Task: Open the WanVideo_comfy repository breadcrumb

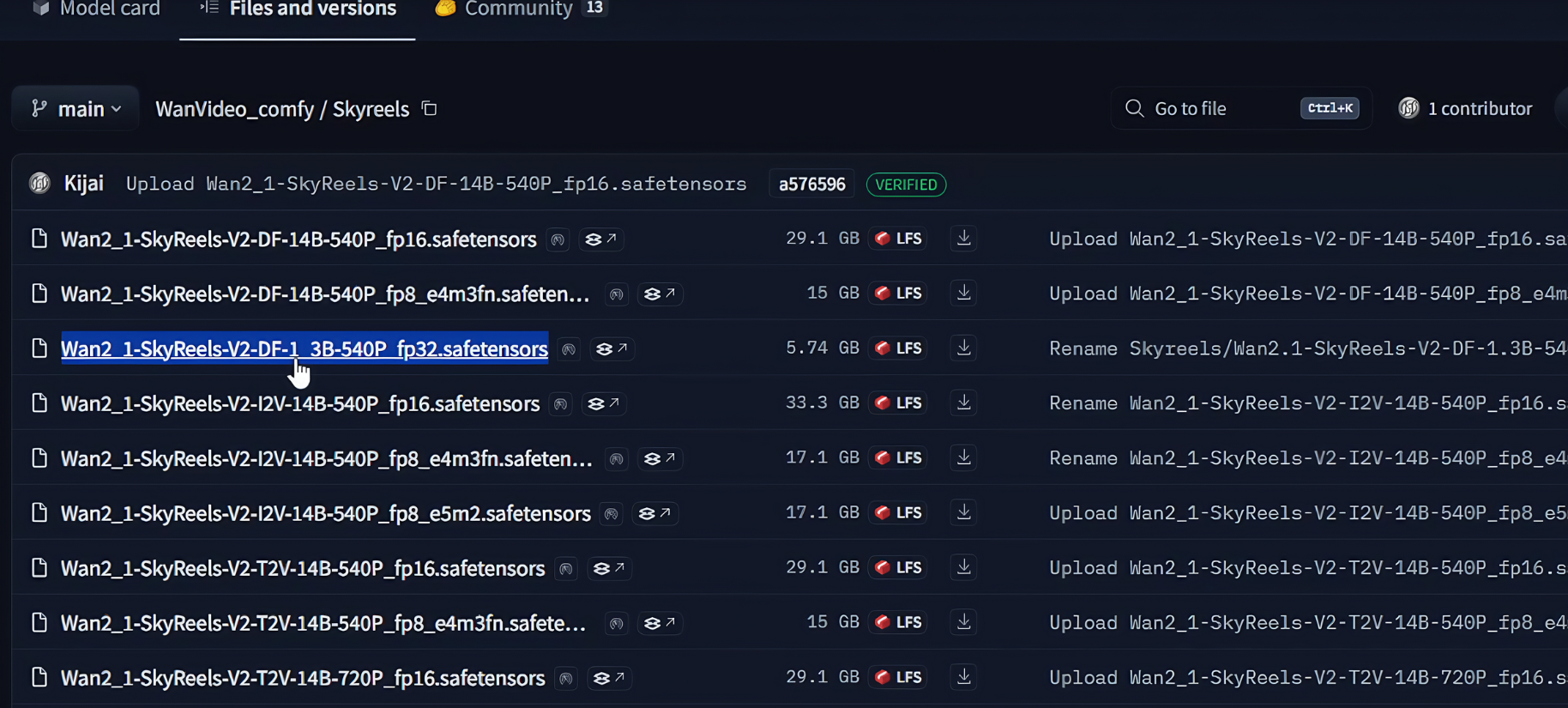Action: click(234, 109)
